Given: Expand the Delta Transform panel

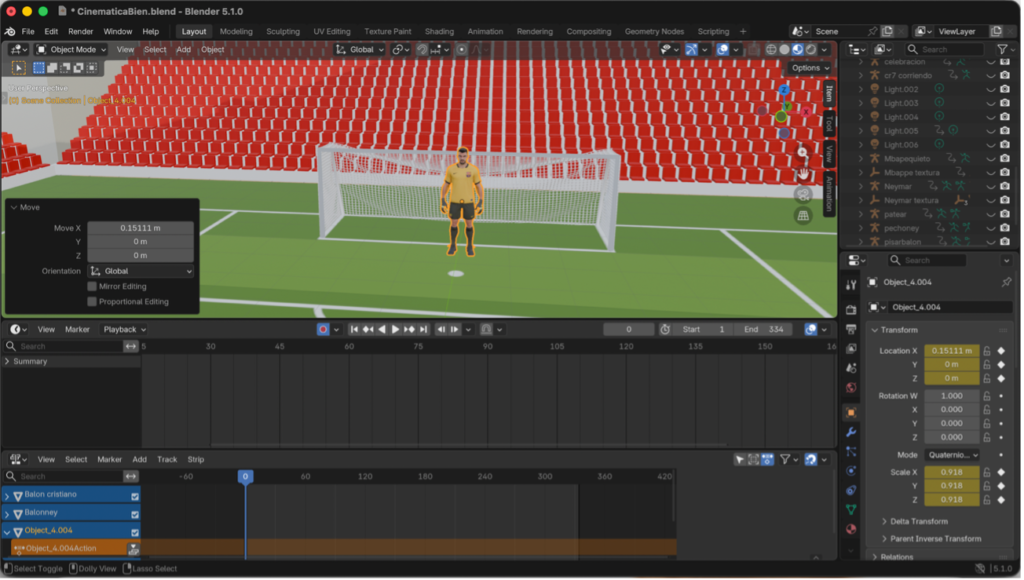Looking at the screenshot, I should pos(920,521).
